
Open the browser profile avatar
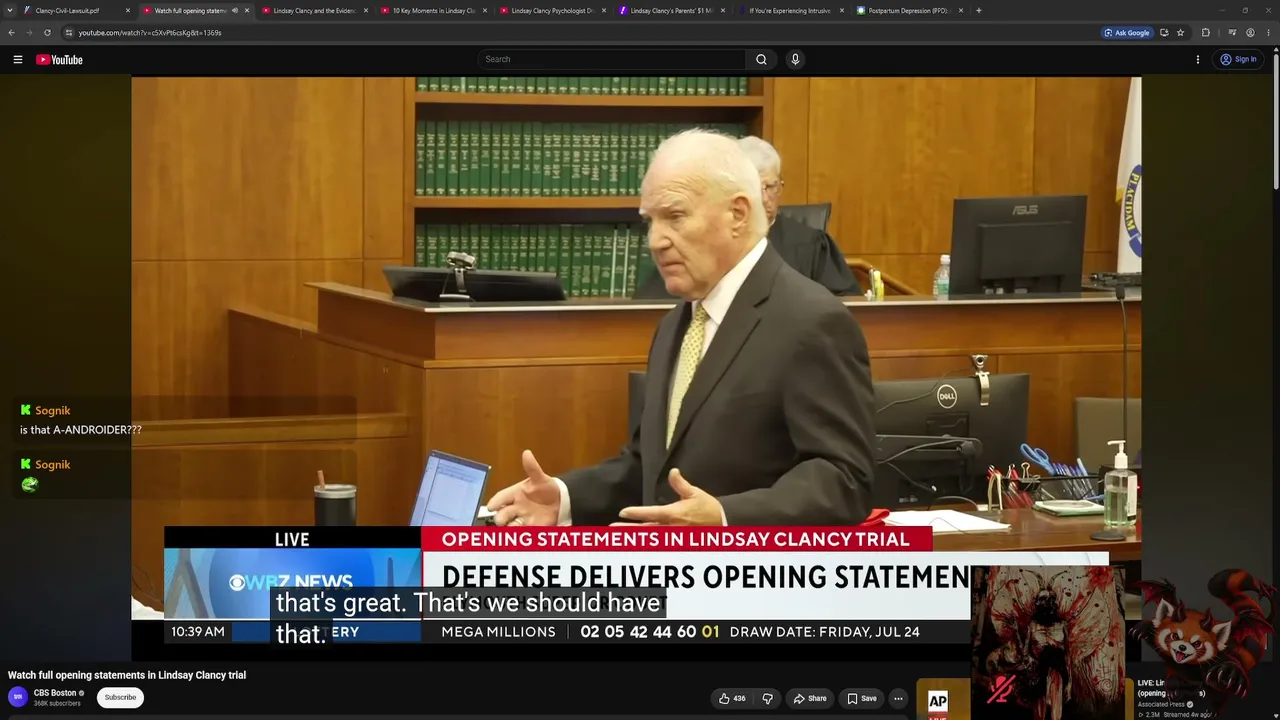pyautogui.click(x=1250, y=33)
